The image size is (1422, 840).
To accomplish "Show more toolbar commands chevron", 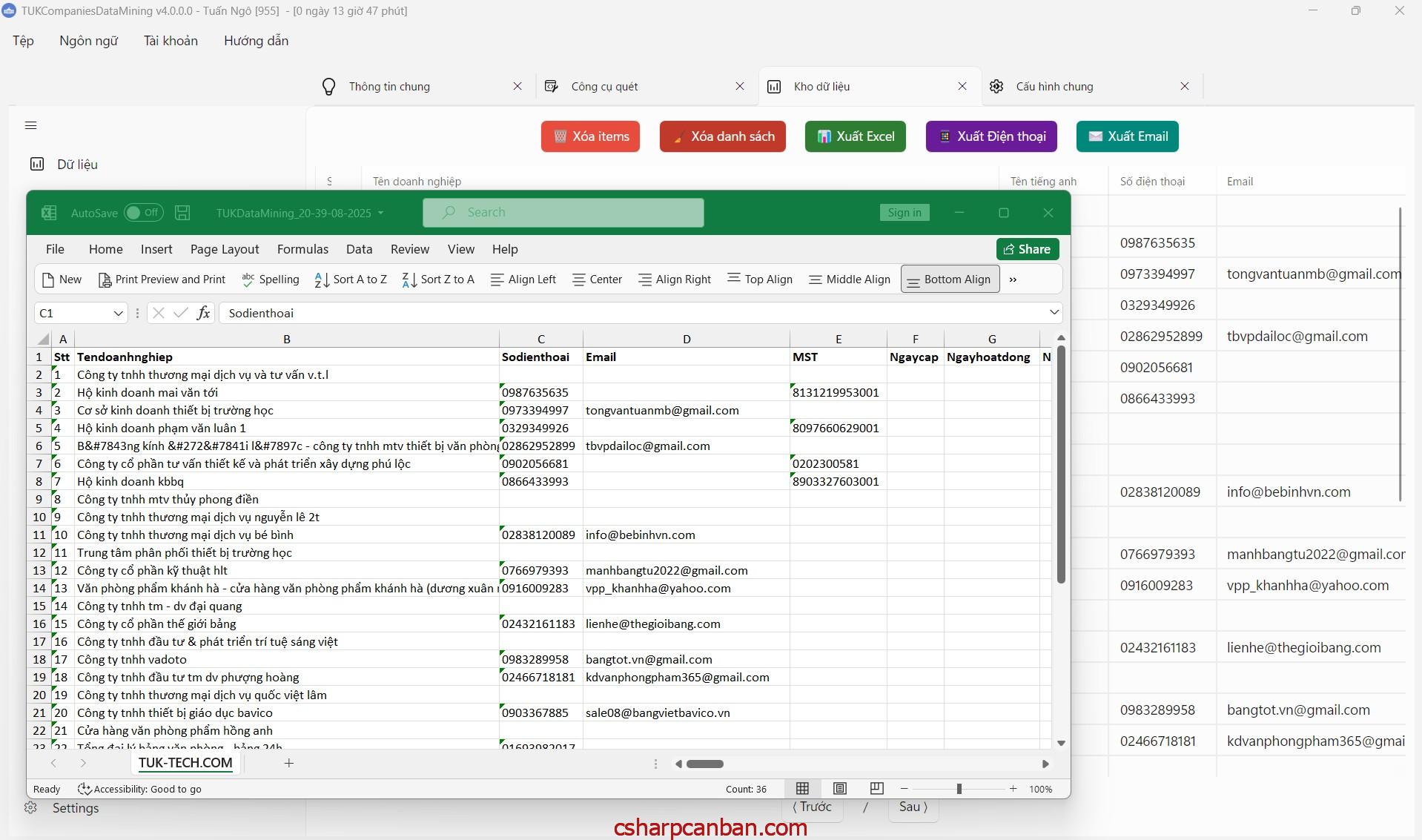I will point(1013,280).
